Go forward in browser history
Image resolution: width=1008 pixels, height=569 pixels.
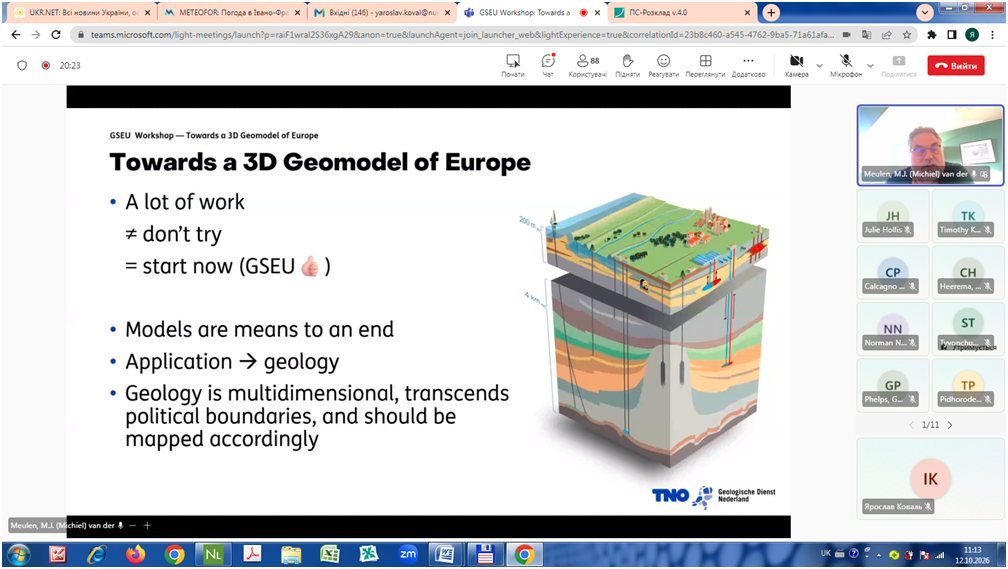pos(36,35)
